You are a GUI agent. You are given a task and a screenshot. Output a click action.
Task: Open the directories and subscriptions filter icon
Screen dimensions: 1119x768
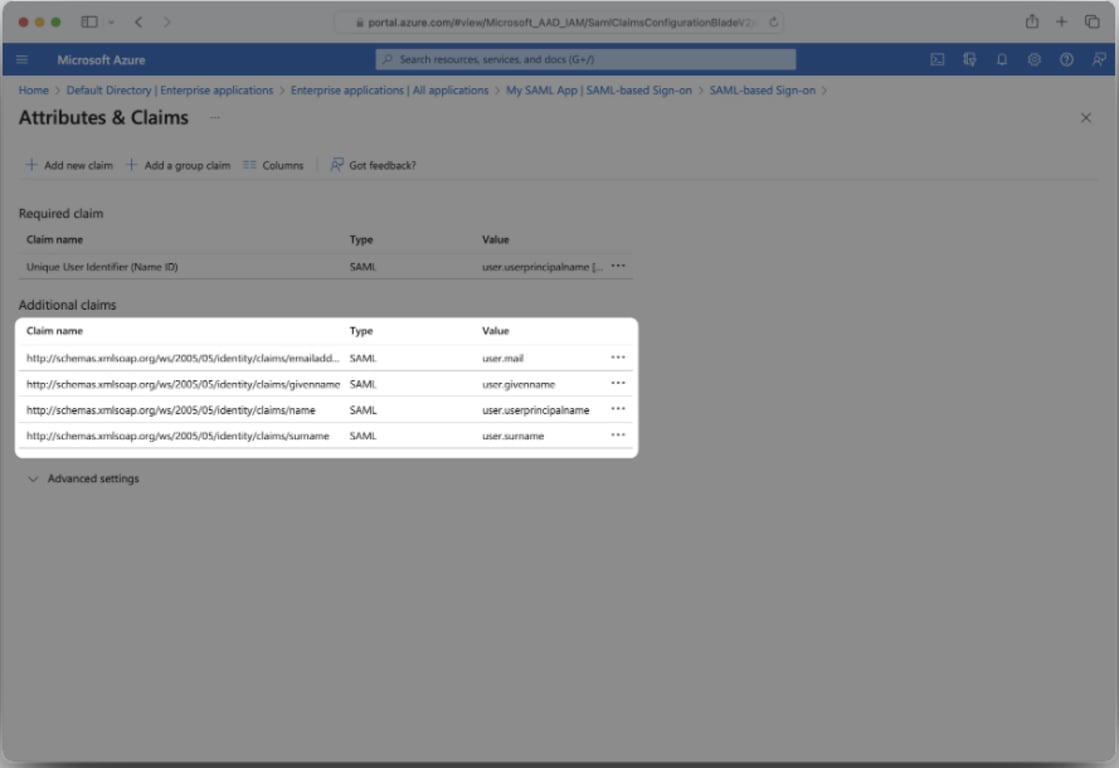click(969, 59)
